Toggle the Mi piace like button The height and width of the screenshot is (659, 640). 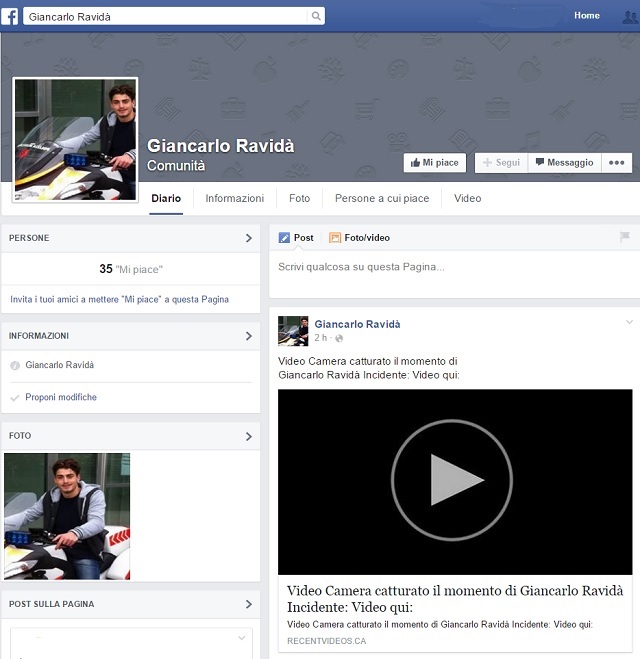(x=434, y=163)
